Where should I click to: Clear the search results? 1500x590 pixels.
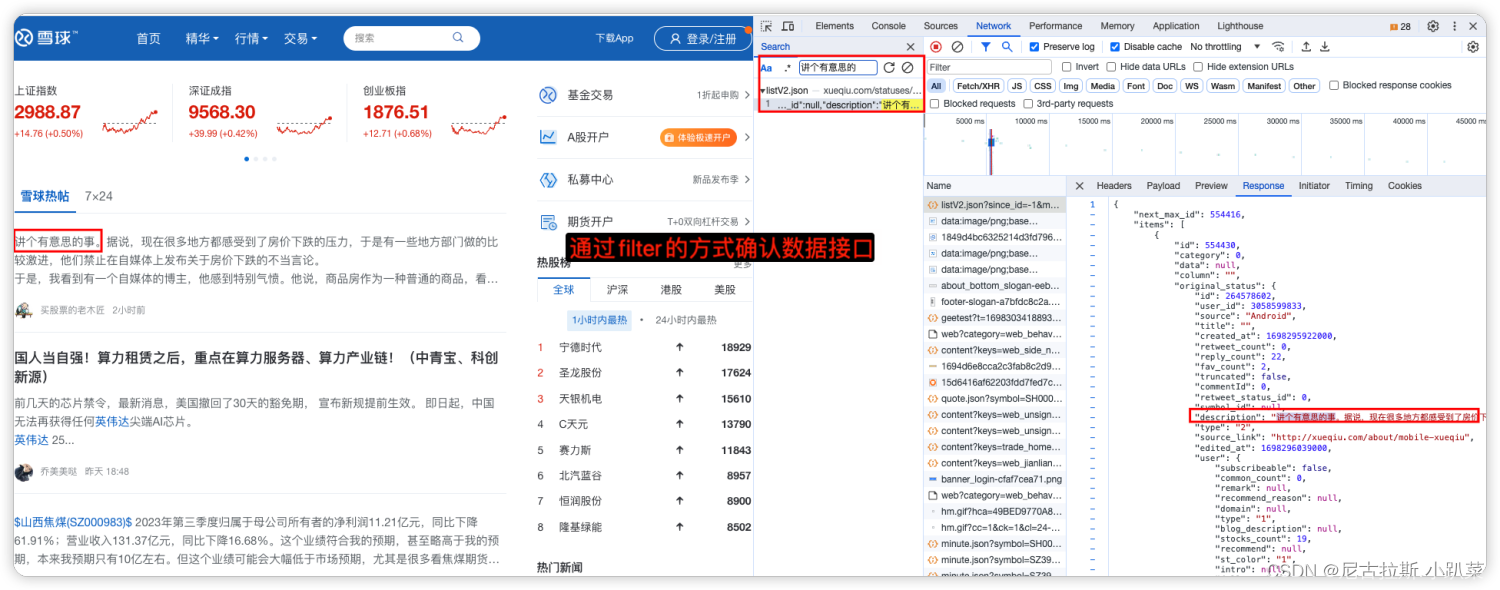[x=907, y=68]
